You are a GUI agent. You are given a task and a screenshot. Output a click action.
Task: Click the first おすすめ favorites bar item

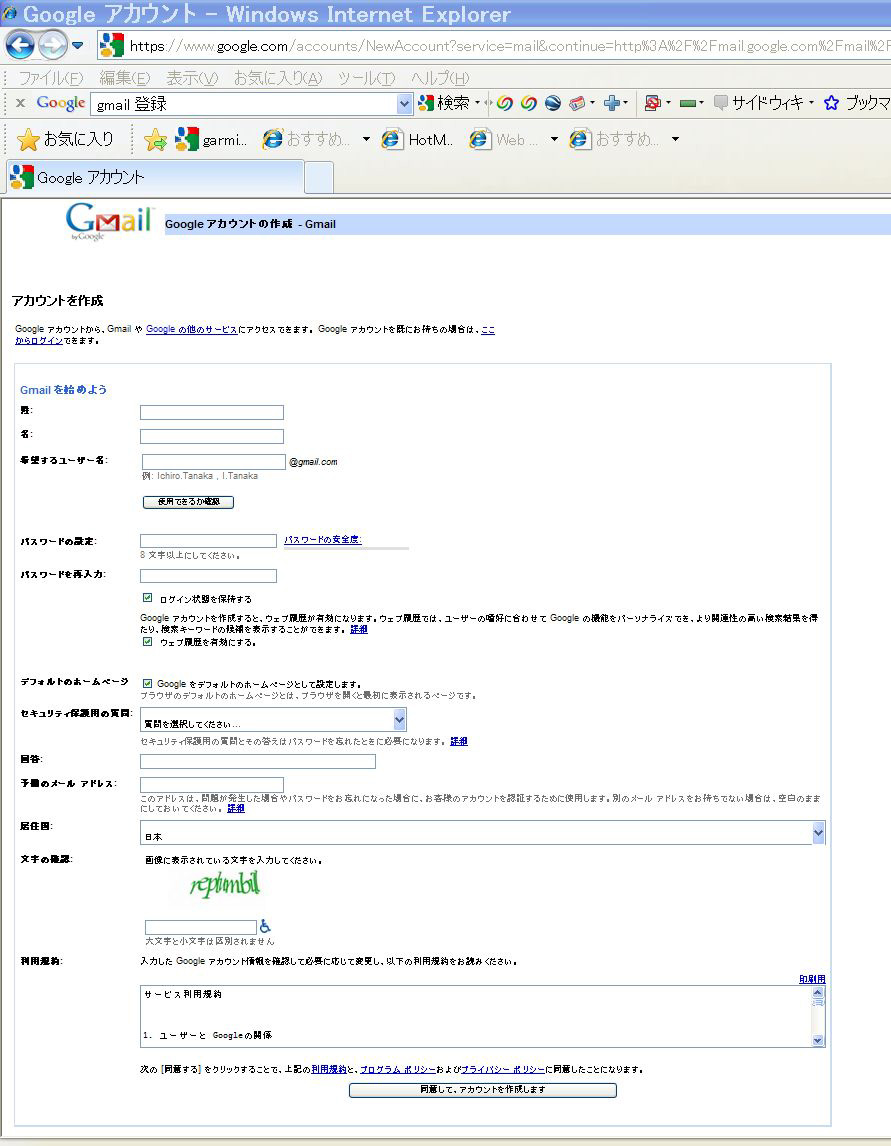306,139
